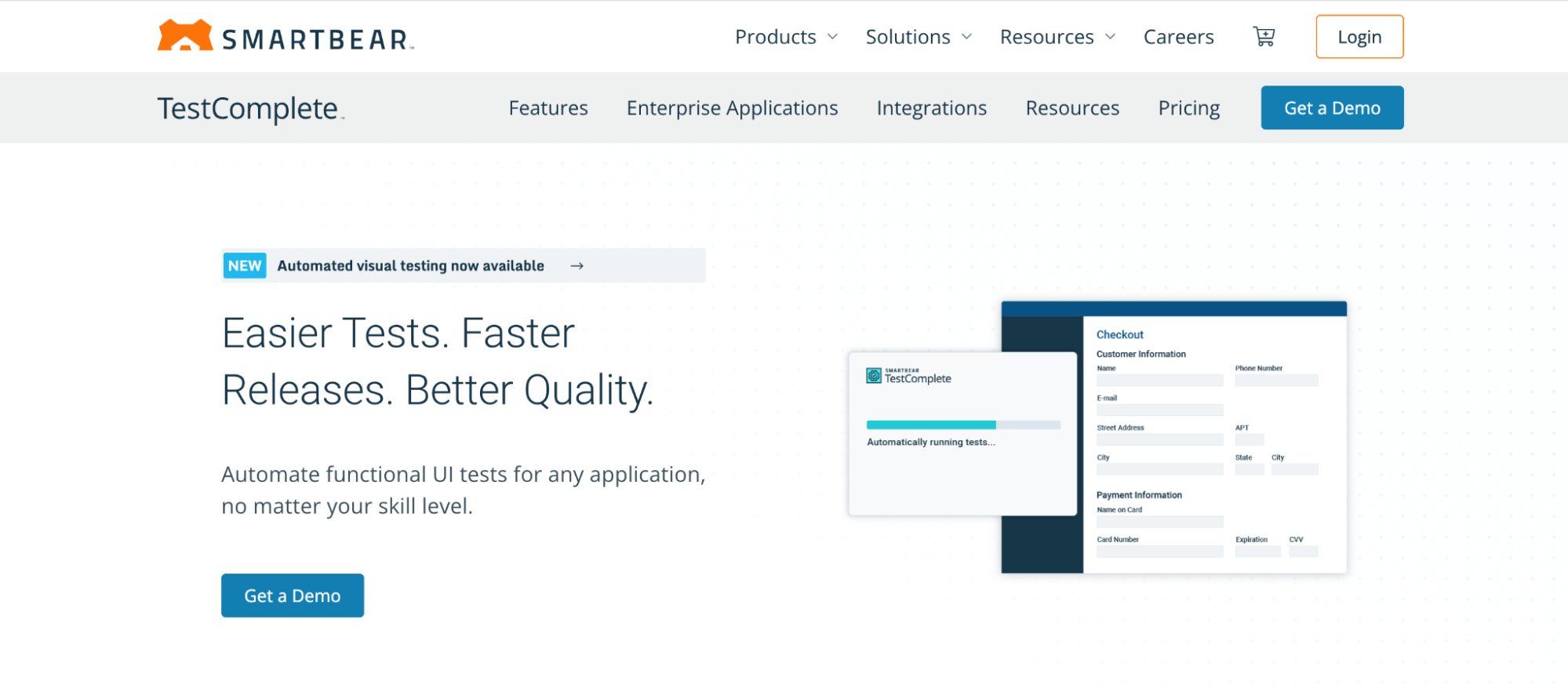This screenshot has width=1568, height=696.
Task: Click the TestComplete logo icon in illustration
Action: (874, 376)
